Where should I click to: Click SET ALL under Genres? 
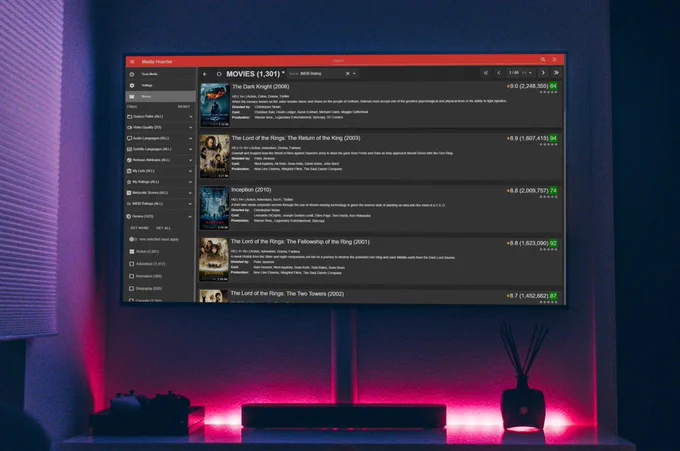163,228
